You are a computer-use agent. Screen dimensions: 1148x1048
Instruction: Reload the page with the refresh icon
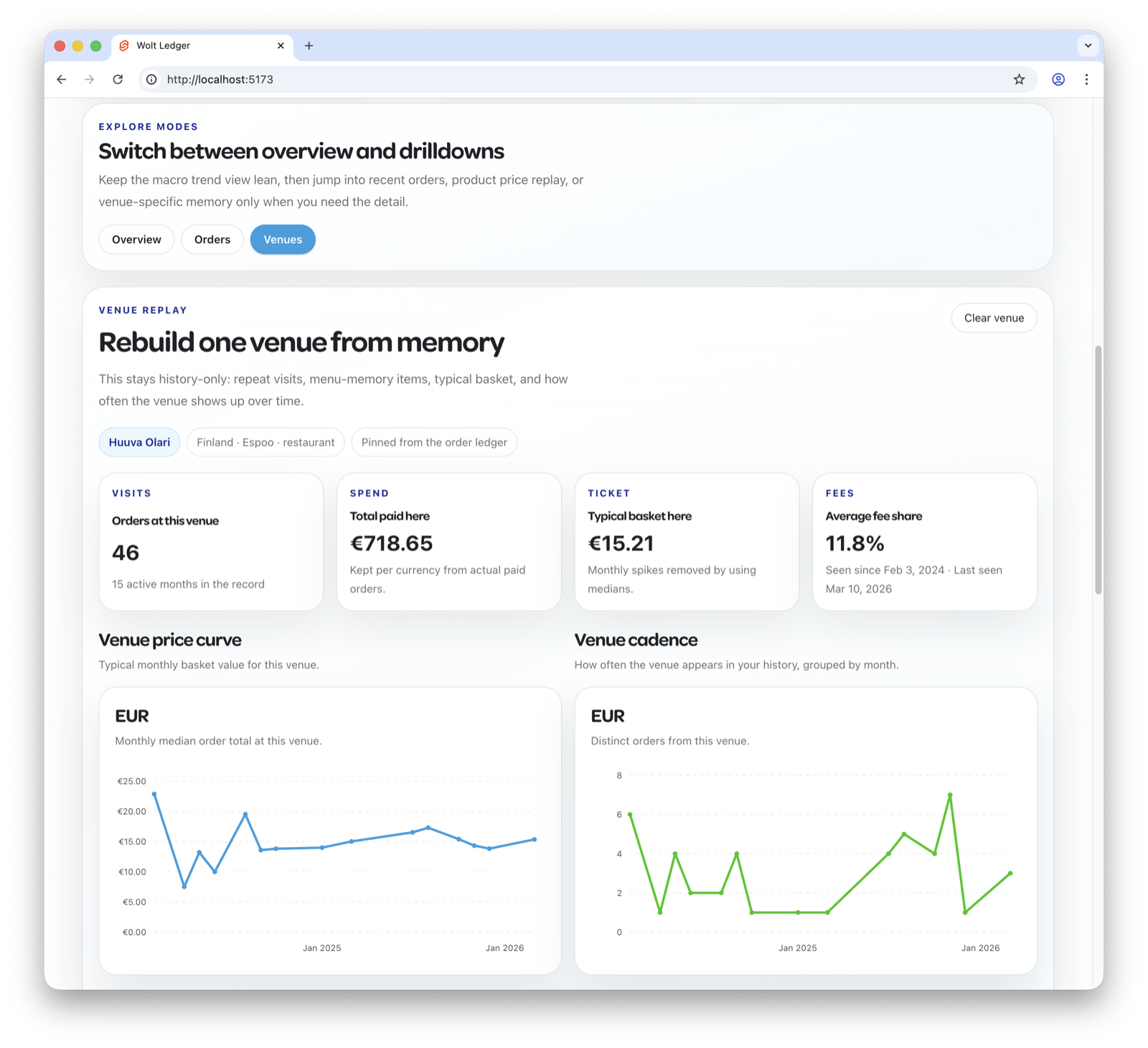(x=118, y=80)
